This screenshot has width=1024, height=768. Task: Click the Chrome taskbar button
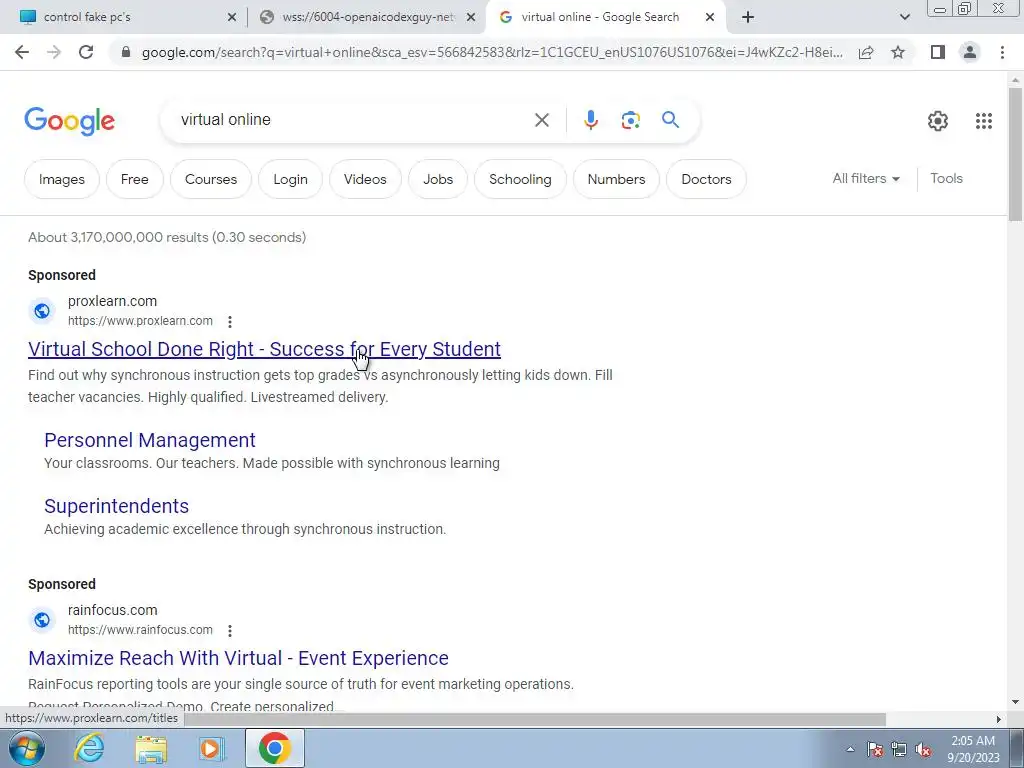(x=274, y=748)
